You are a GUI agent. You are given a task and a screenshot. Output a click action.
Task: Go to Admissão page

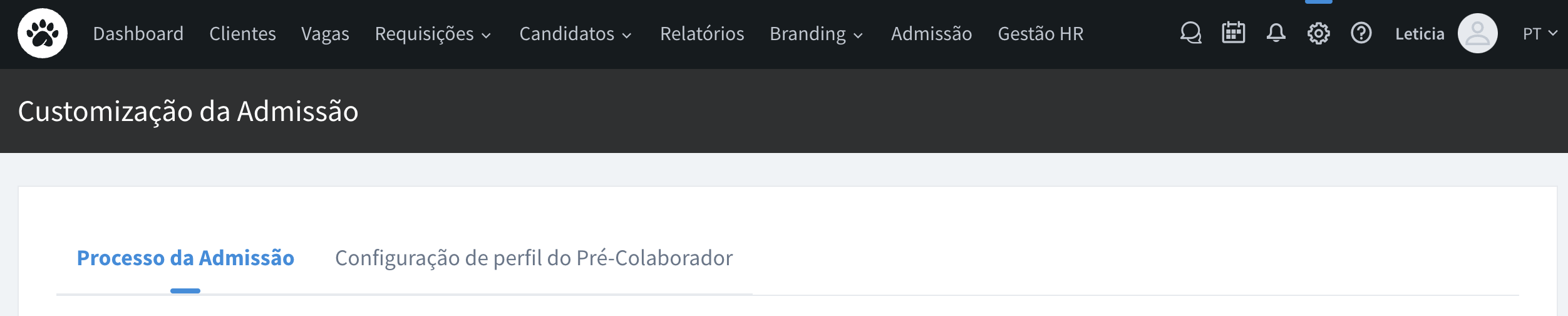pyautogui.click(x=931, y=34)
